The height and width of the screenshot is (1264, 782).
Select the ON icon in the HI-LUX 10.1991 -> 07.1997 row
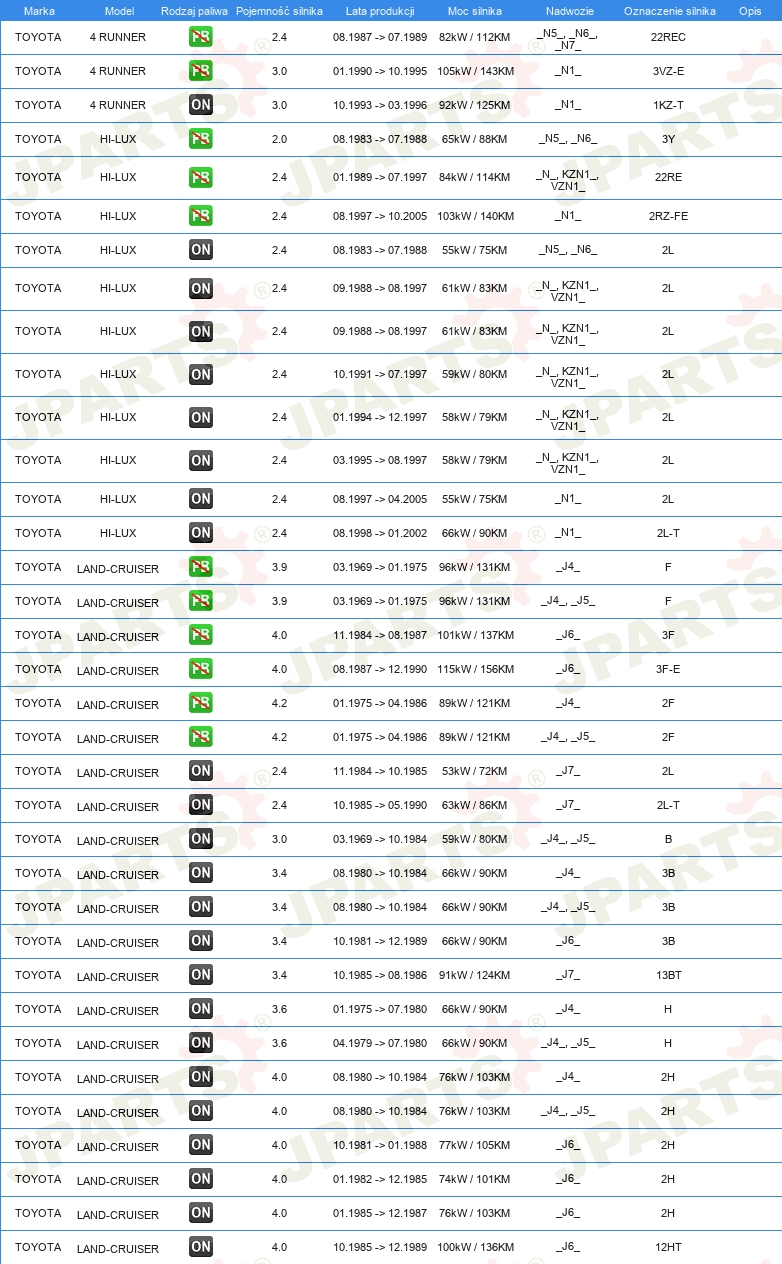pyautogui.click(x=200, y=374)
